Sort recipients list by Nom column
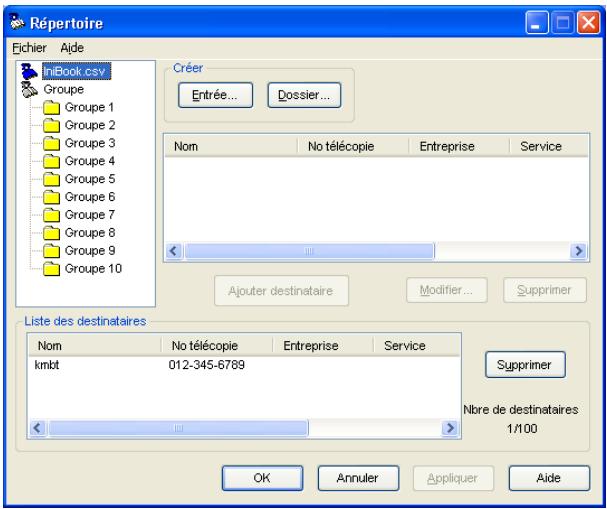This screenshot has height=509, width=607. tap(95, 346)
